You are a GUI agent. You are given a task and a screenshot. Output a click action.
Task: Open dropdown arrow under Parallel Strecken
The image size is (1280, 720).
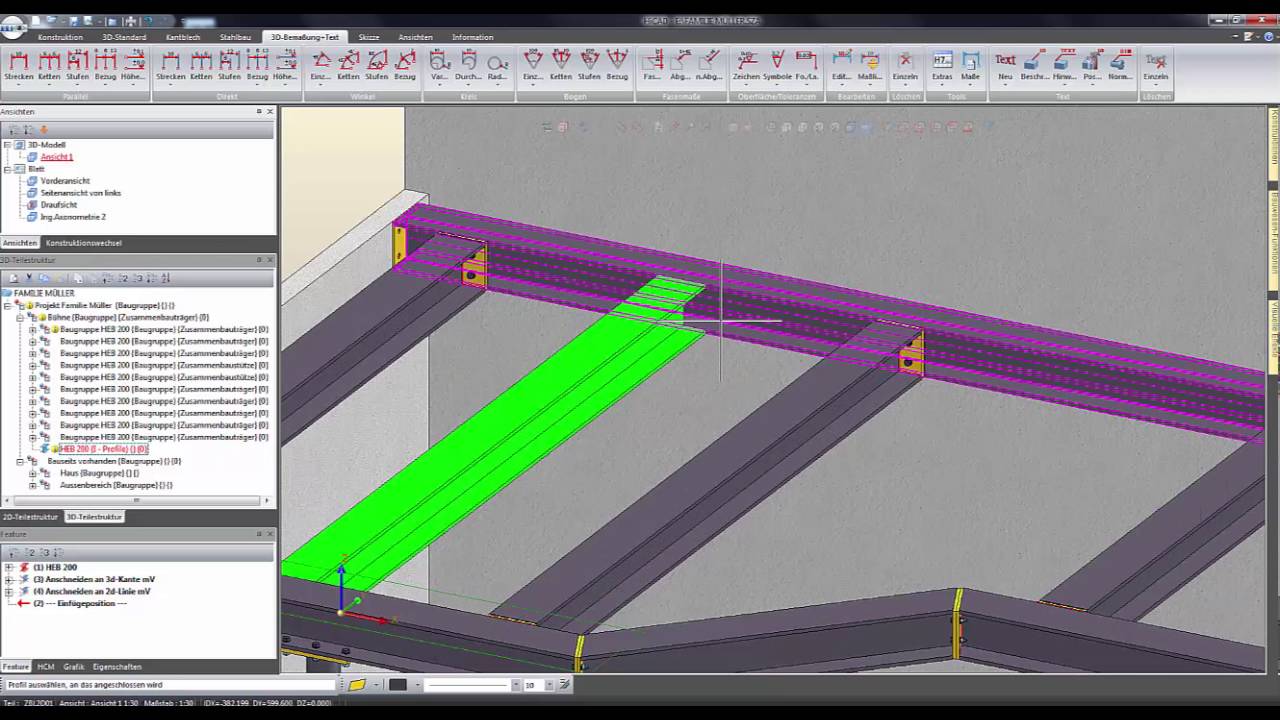point(19,85)
